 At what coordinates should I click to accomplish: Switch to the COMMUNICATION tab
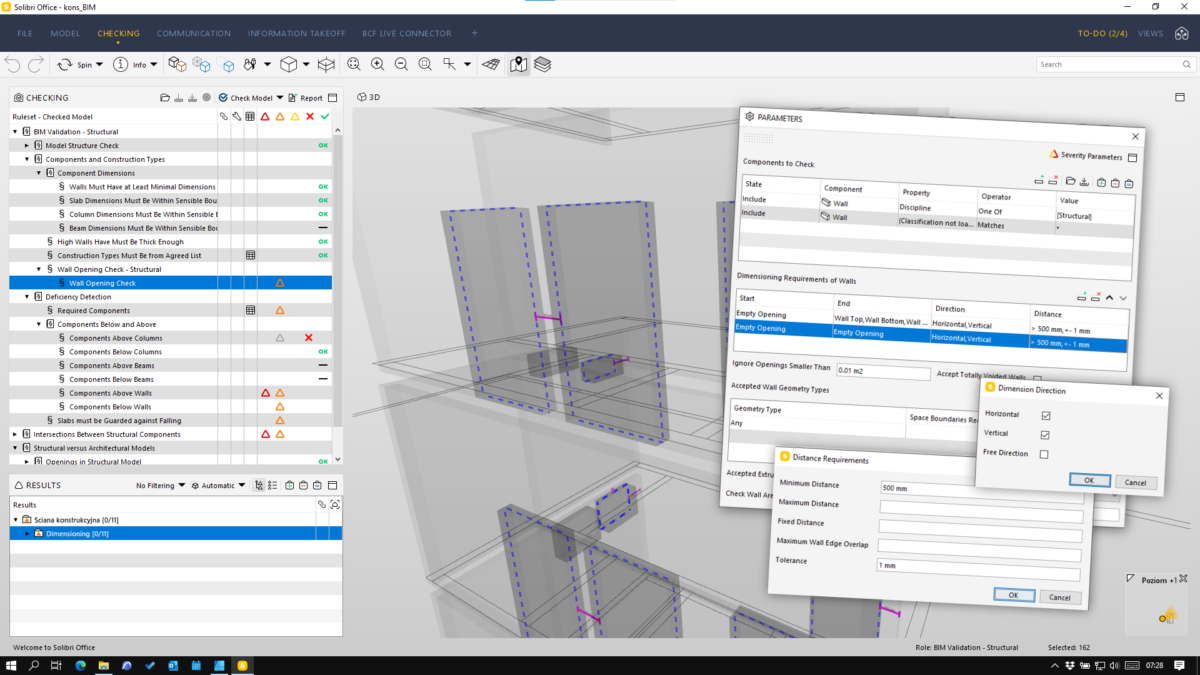193,33
